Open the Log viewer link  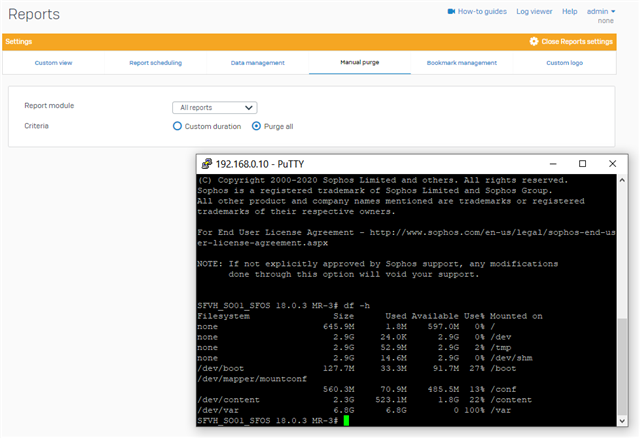pyautogui.click(x=534, y=11)
